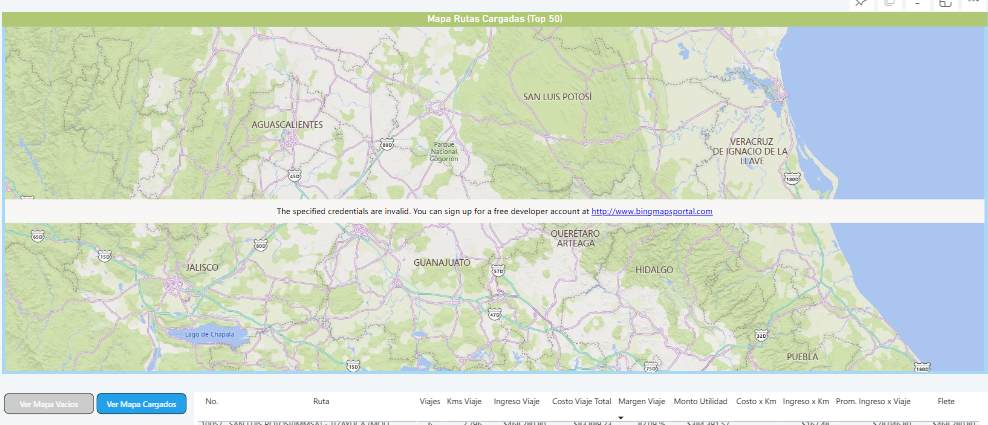Viewport: 988px width, 425px height.
Task: Click the Ingreso Viaje column header
Action: point(519,402)
